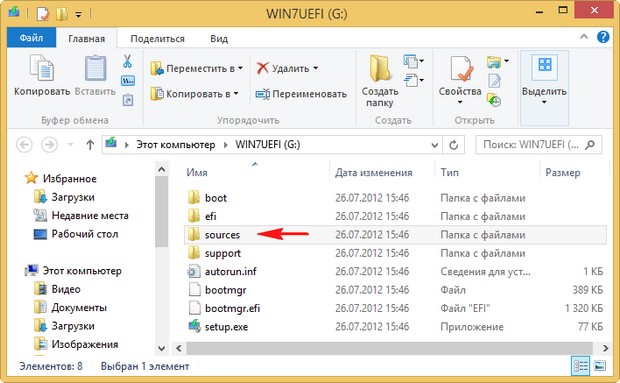Screen dimensions: 620x383
Task: Click the Edit icon in Open group
Action: [494, 81]
